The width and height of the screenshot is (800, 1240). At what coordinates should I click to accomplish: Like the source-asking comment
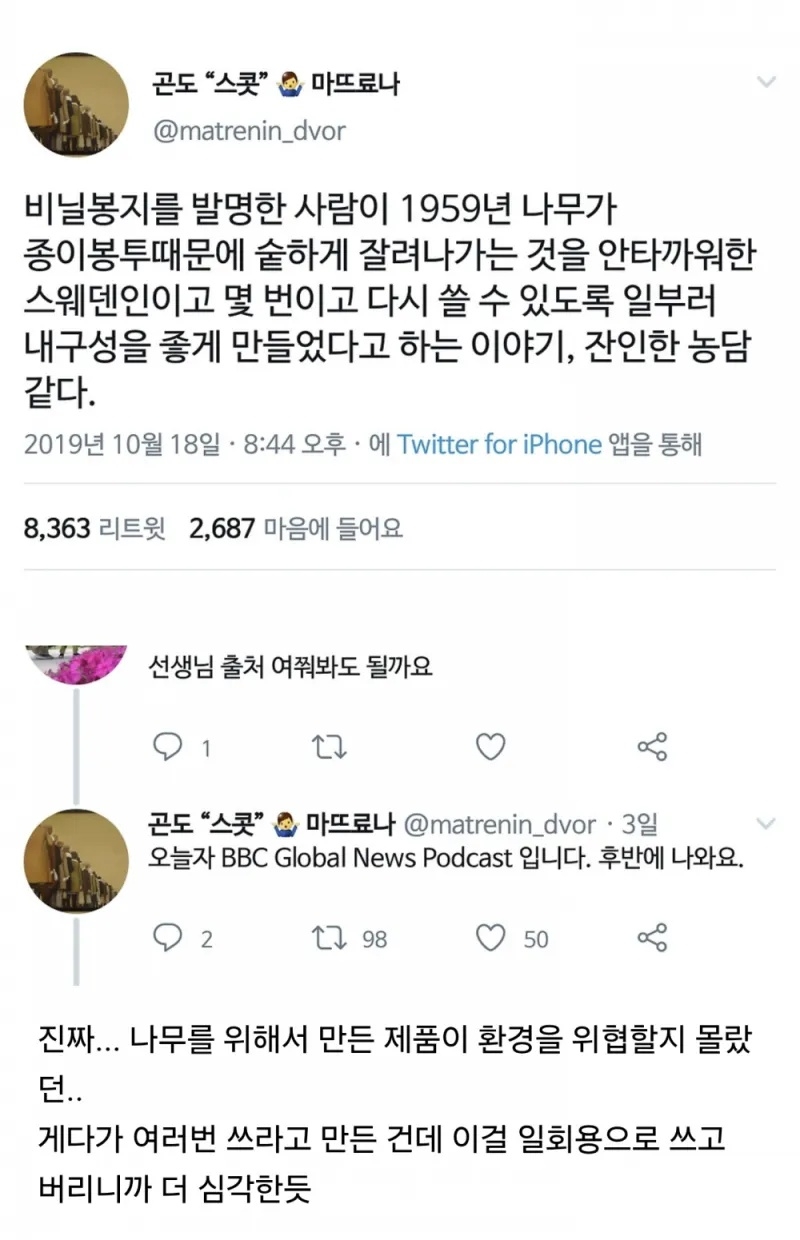point(490,747)
